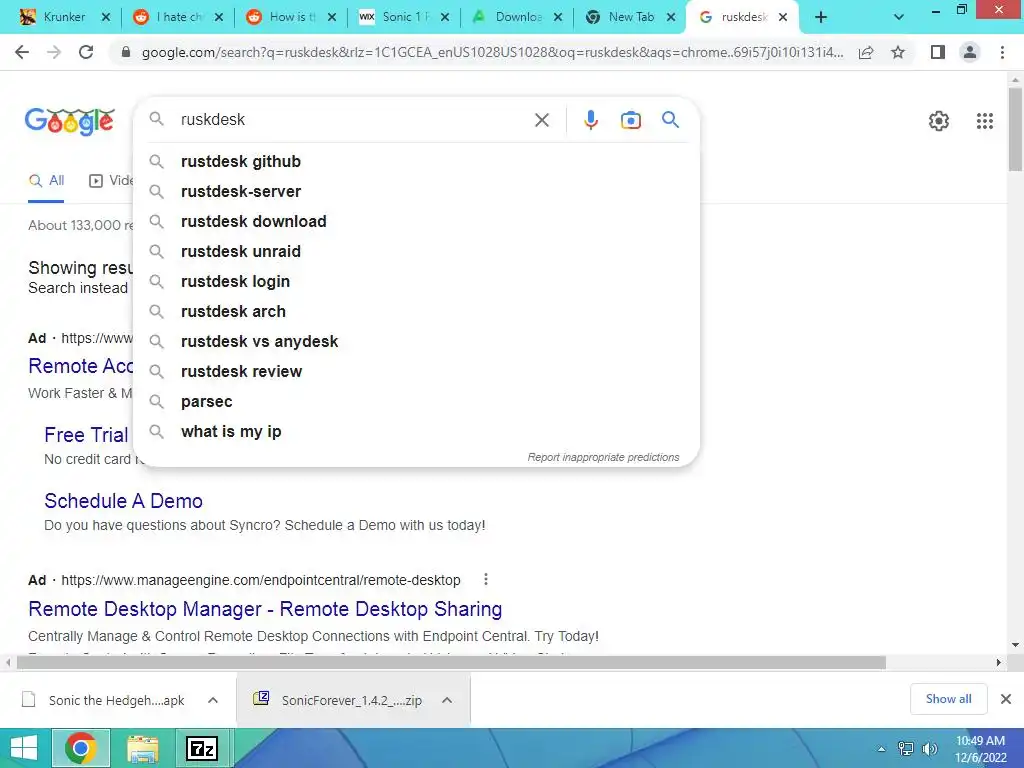Open Chrome three-dot menu
1024x768 pixels.
(1002, 52)
